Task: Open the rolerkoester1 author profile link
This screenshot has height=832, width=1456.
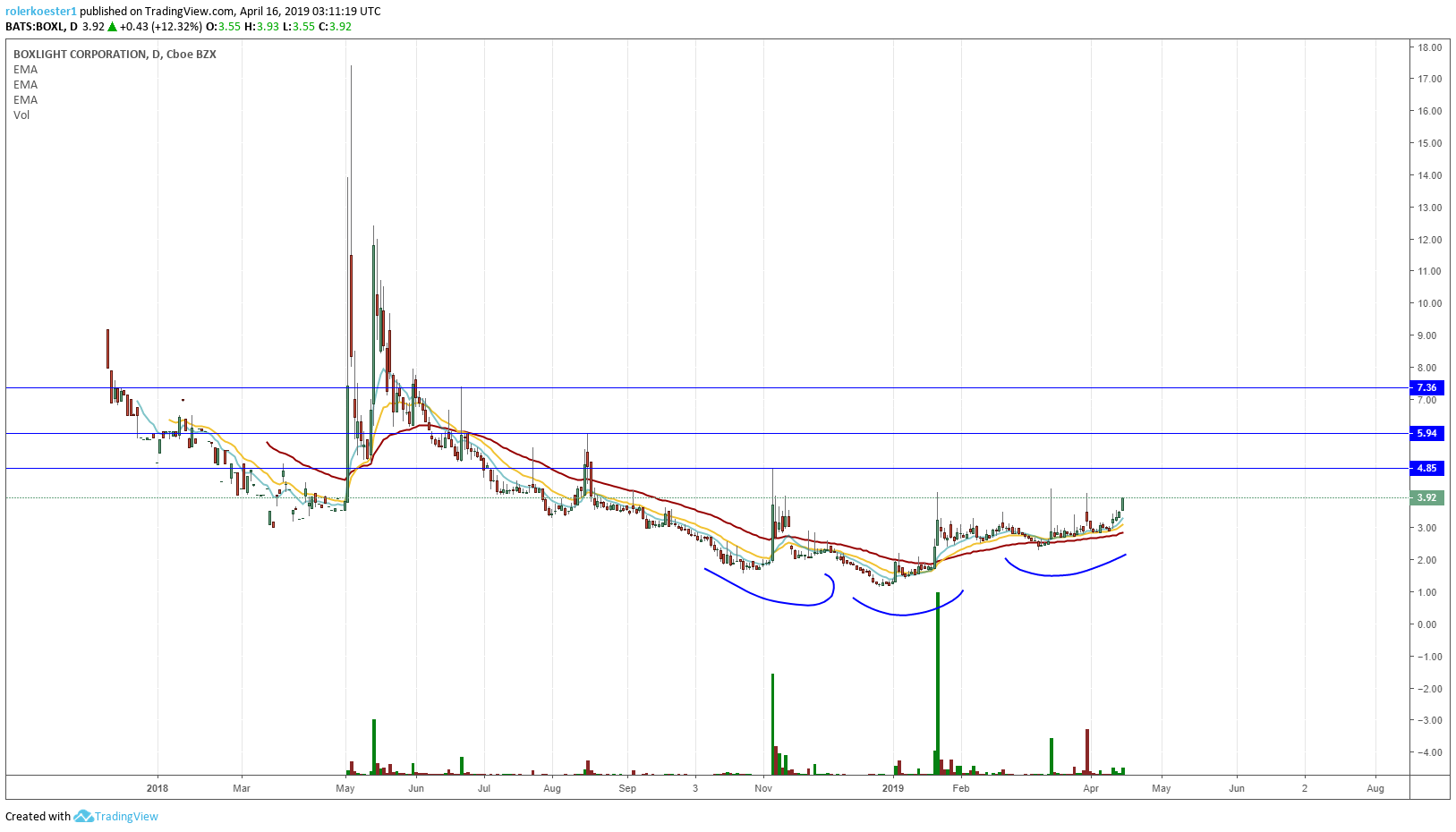Action: 41,12
